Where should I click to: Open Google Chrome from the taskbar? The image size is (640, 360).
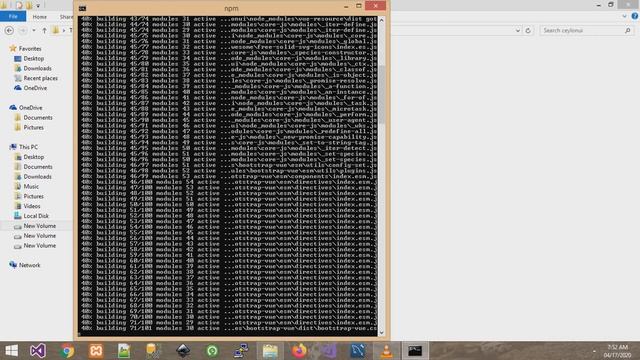coord(67,351)
